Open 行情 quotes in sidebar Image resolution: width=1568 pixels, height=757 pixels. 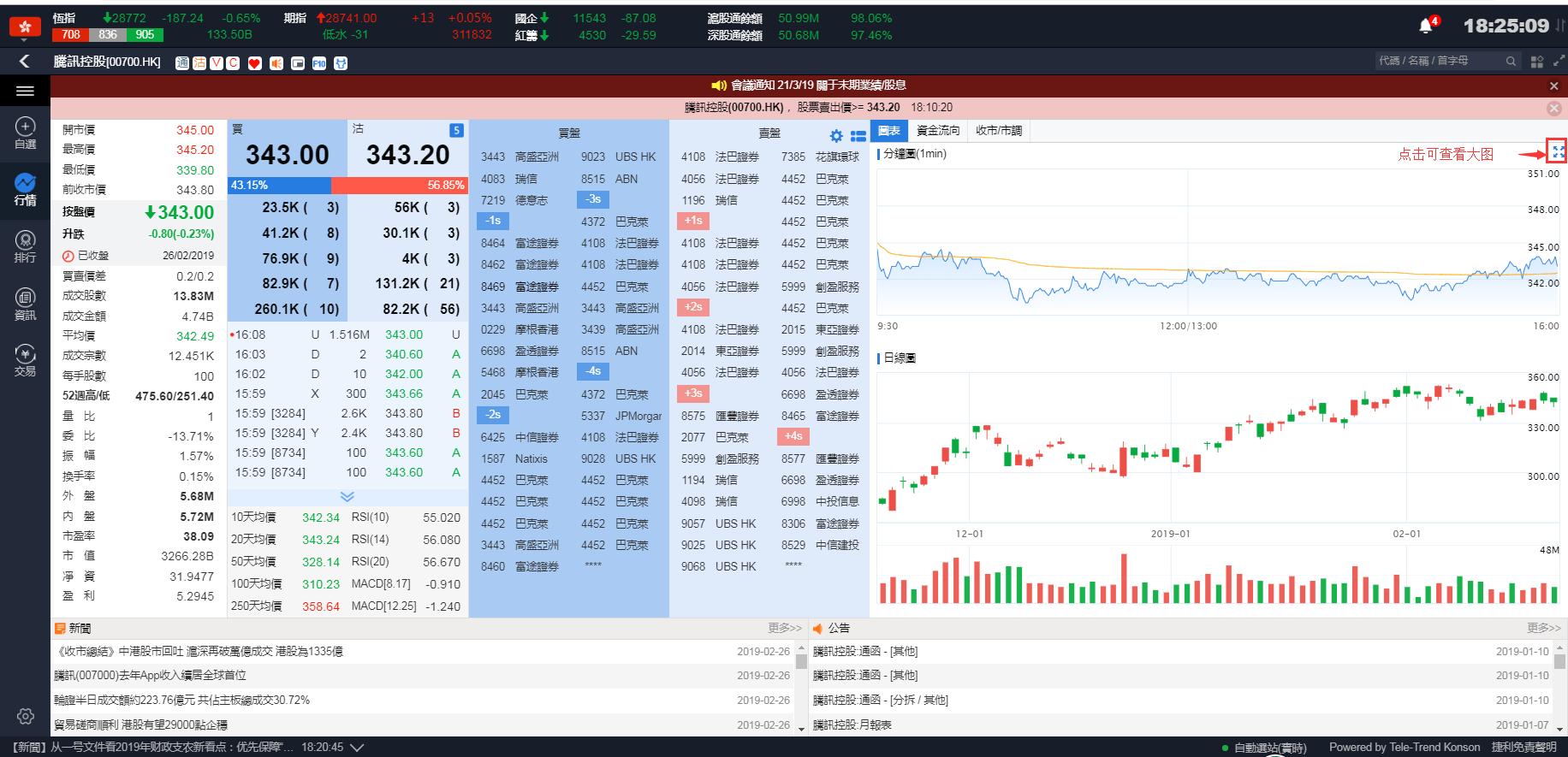coord(26,190)
